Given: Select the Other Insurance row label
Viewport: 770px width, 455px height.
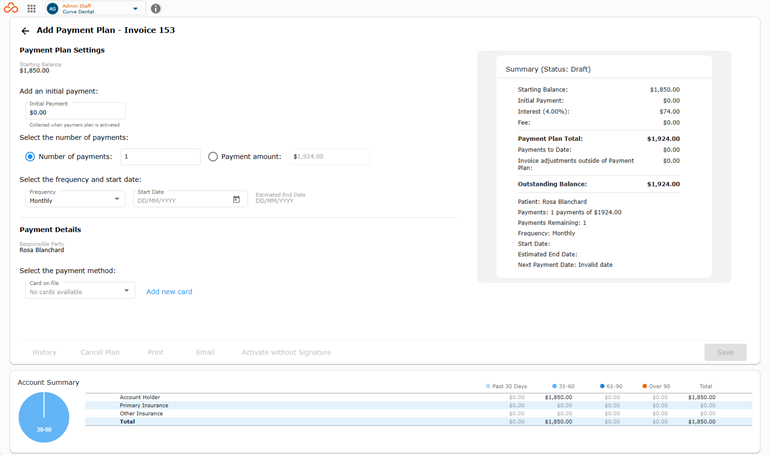Looking at the screenshot, I should (x=141, y=413).
